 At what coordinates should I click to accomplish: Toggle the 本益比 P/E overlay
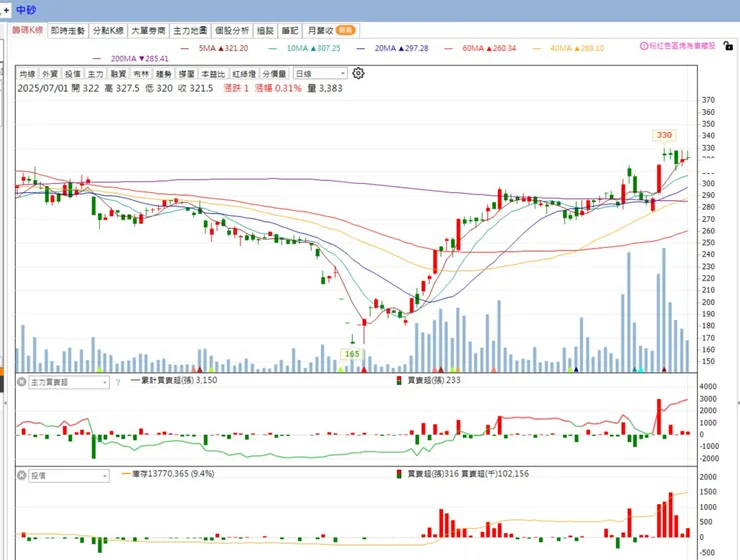click(x=213, y=74)
